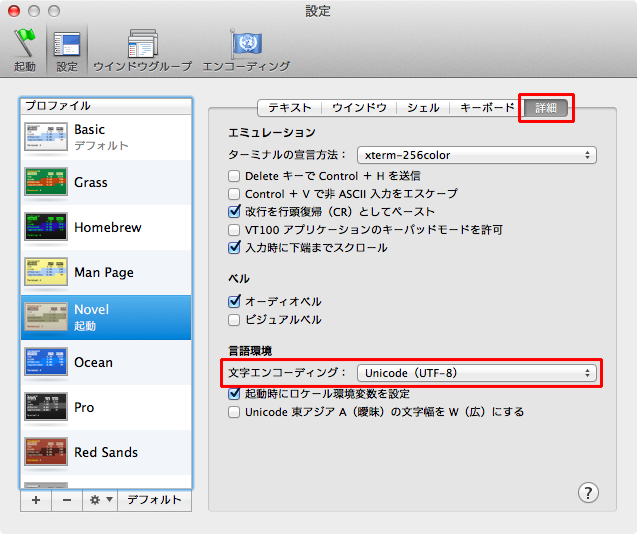
Task: Toggle the オーディオベル checkbox
Action: tap(234, 301)
